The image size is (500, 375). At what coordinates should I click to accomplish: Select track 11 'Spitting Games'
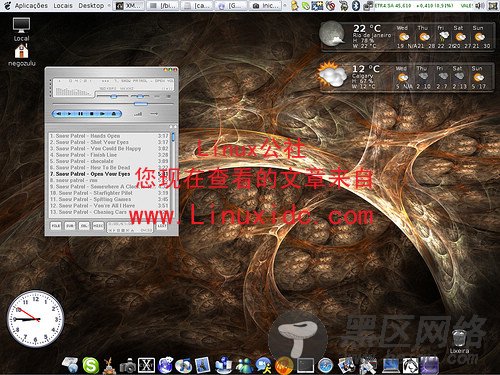click(109, 199)
